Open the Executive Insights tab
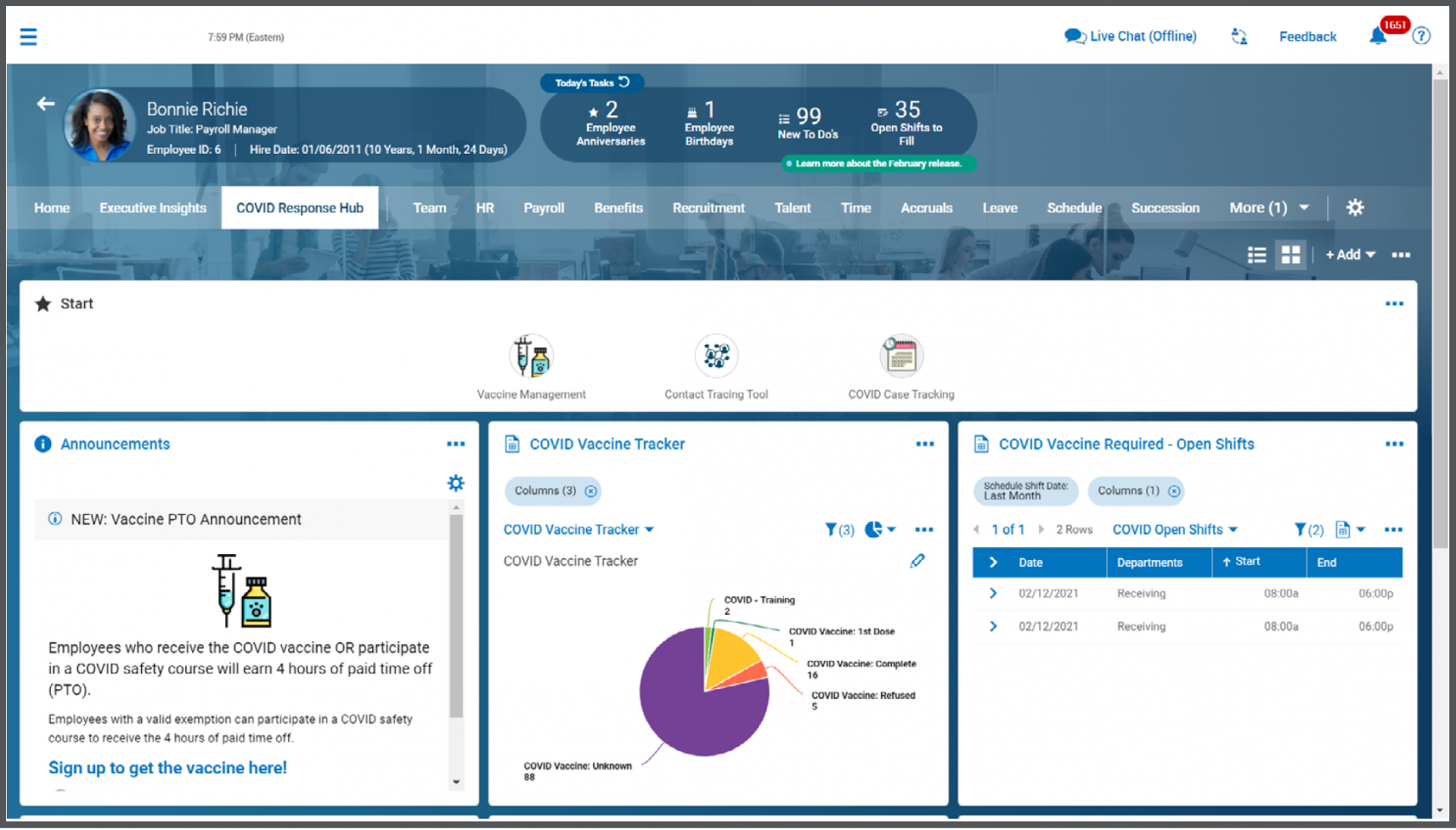The width and height of the screenshot is (1456, 830). click(152, 207)
